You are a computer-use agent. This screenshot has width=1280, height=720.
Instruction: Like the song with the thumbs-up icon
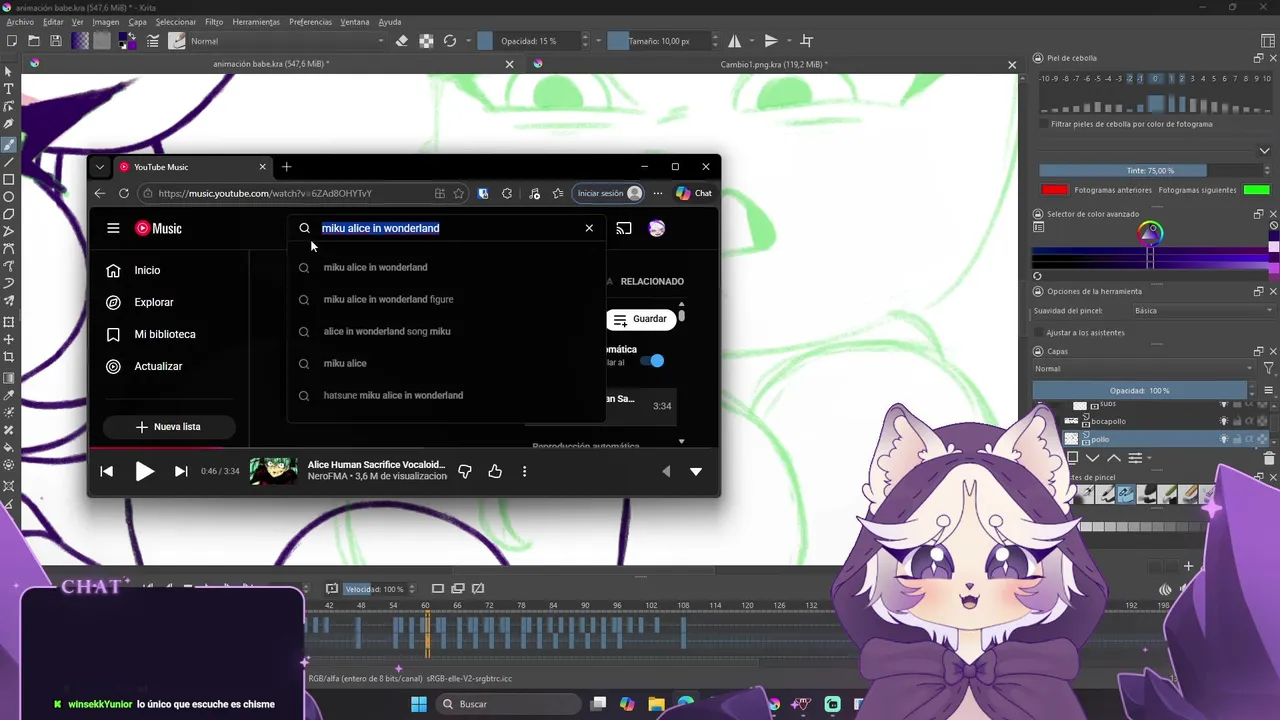pyautogui.click(x=495, y=471)
